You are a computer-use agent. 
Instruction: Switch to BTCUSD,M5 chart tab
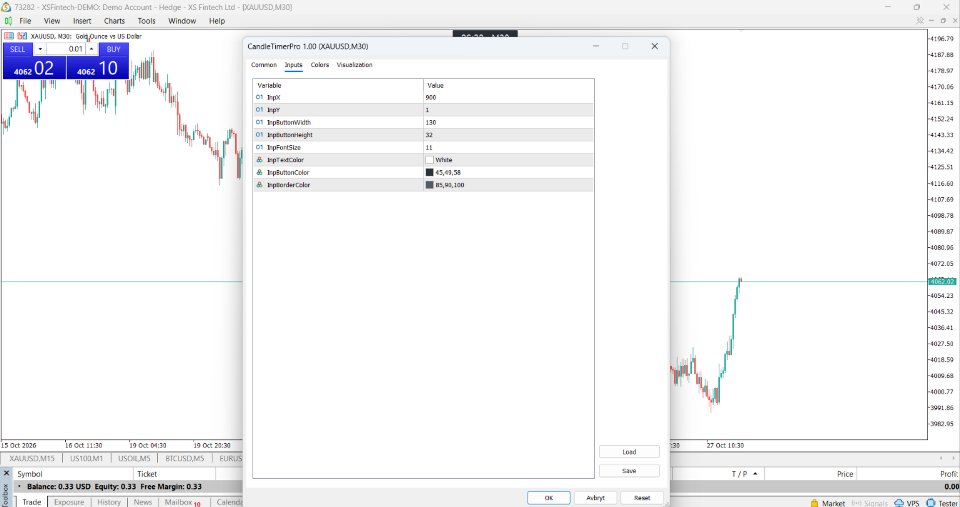[184, 459]
